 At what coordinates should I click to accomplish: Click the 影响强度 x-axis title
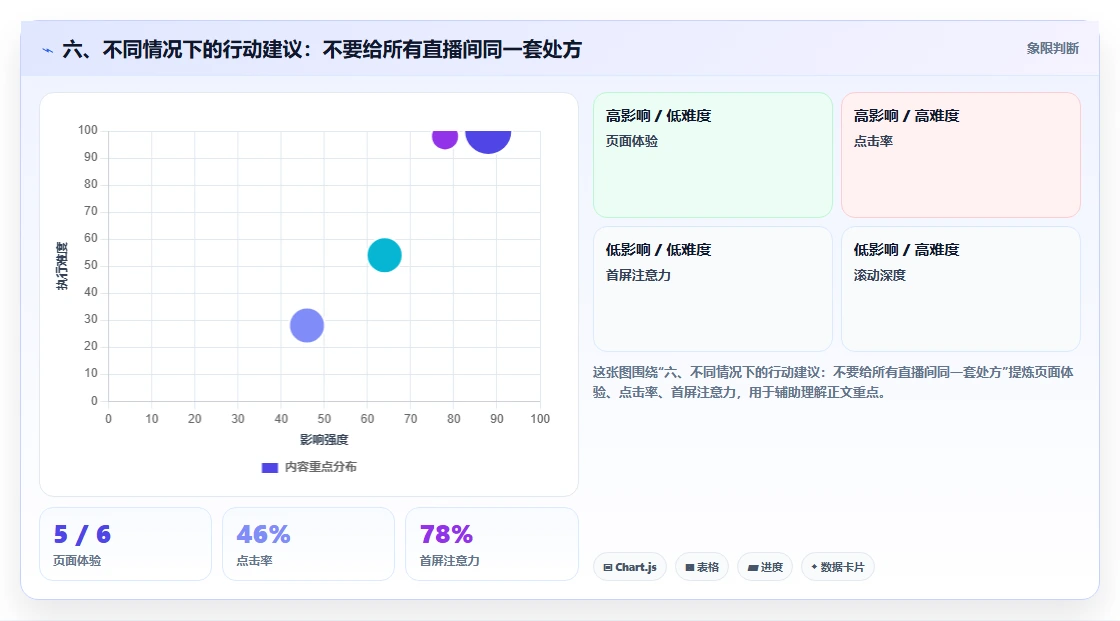point(324,439)
